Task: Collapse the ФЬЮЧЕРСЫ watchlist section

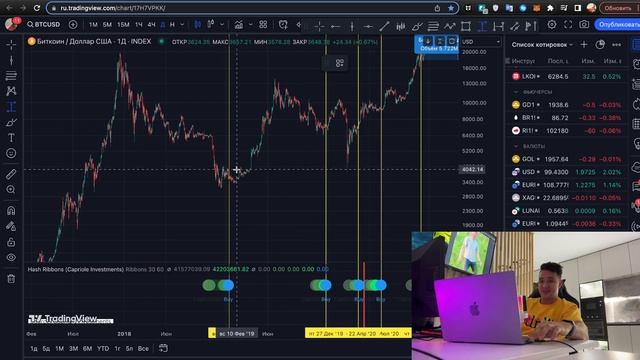Action: click(x=516, y=92)
